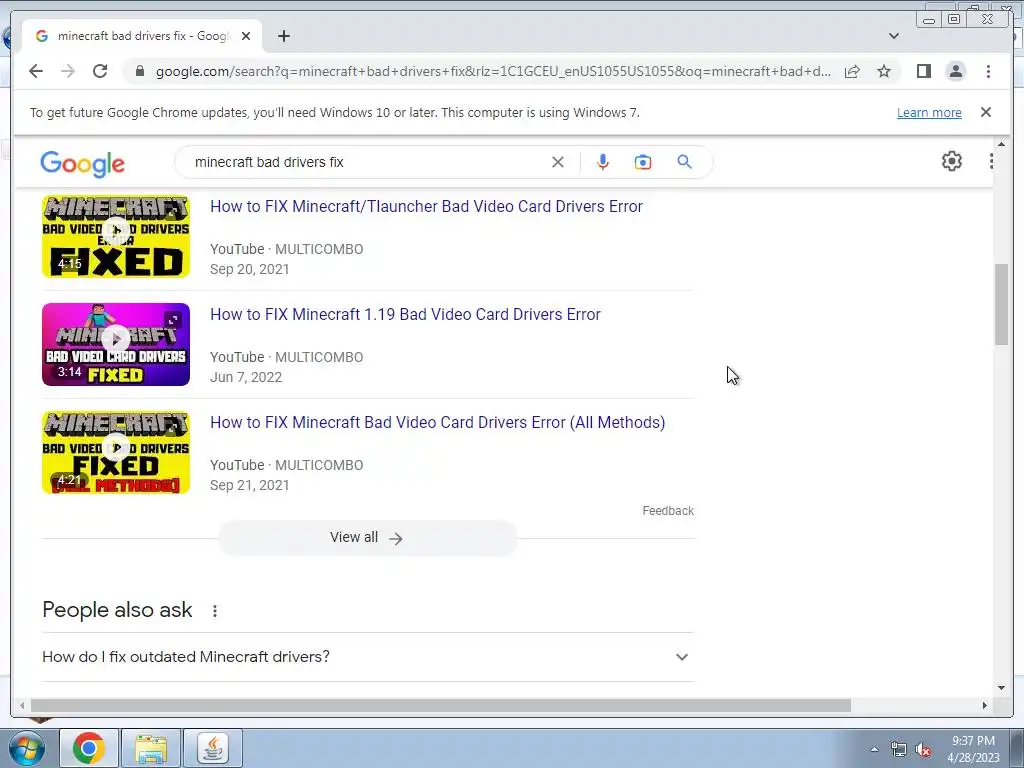The height and width of the screenshot is (768, 1024).
Task: Play the Minecraft 1.19 video thumbnail
Action: click(x=116, y=344)
